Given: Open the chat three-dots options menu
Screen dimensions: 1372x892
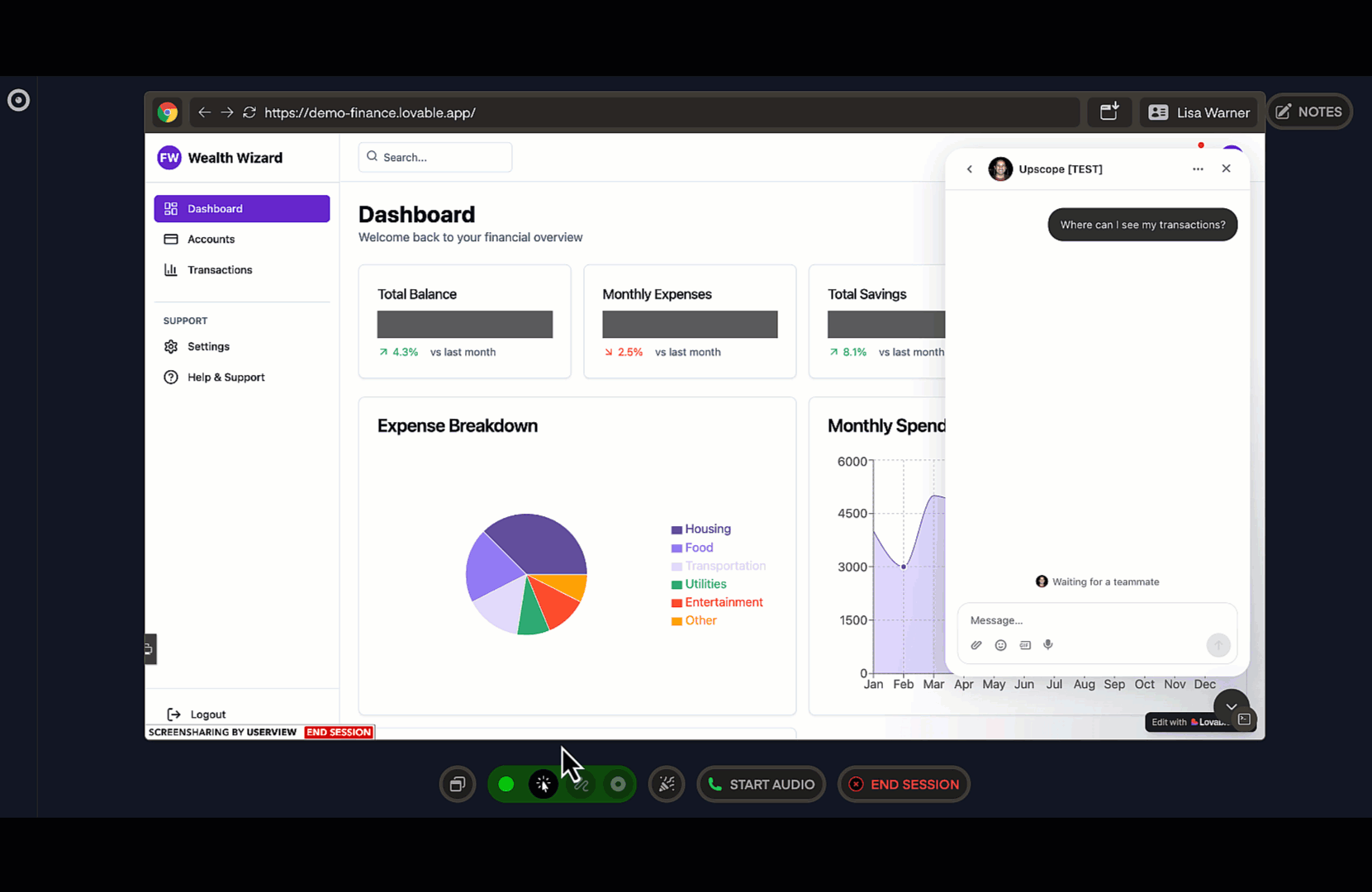Looking at the screenshot, I should point(1198,169).
